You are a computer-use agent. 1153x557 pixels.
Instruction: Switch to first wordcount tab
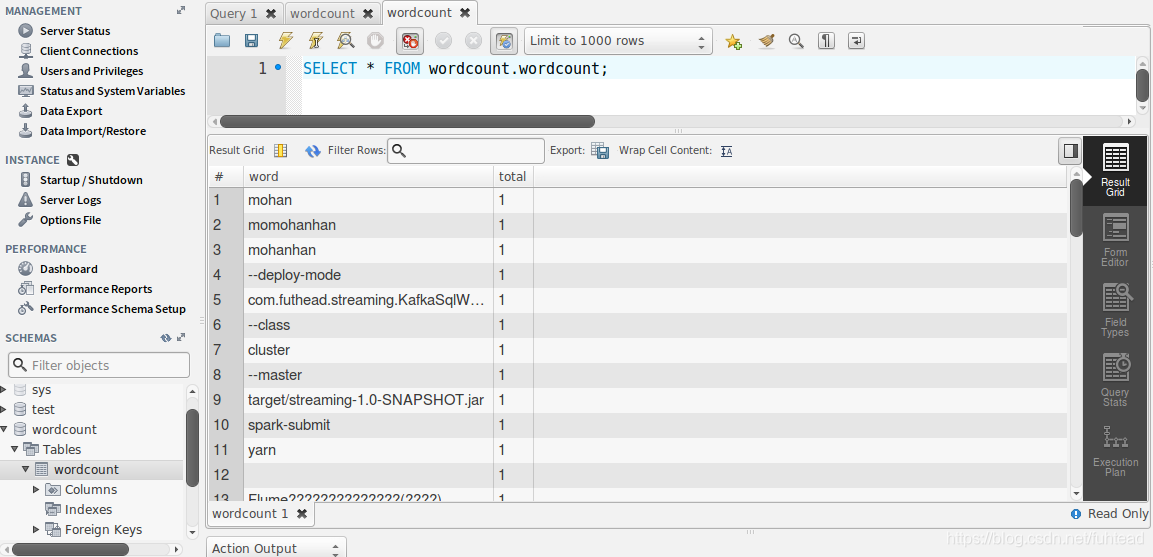click(322, 13)
